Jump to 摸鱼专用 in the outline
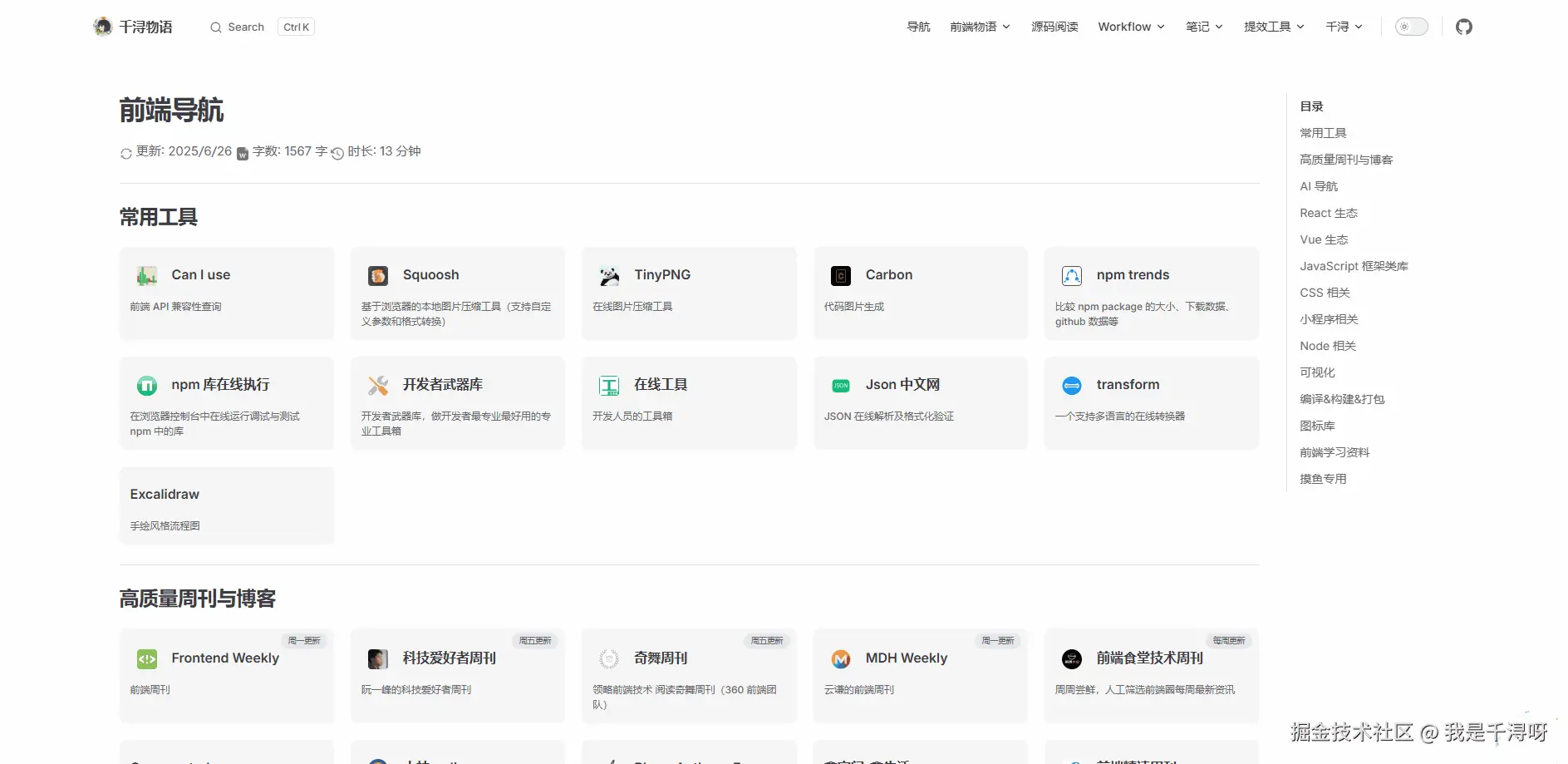The height and width of the screenshot is (764, 1568). click(1323, 479)
